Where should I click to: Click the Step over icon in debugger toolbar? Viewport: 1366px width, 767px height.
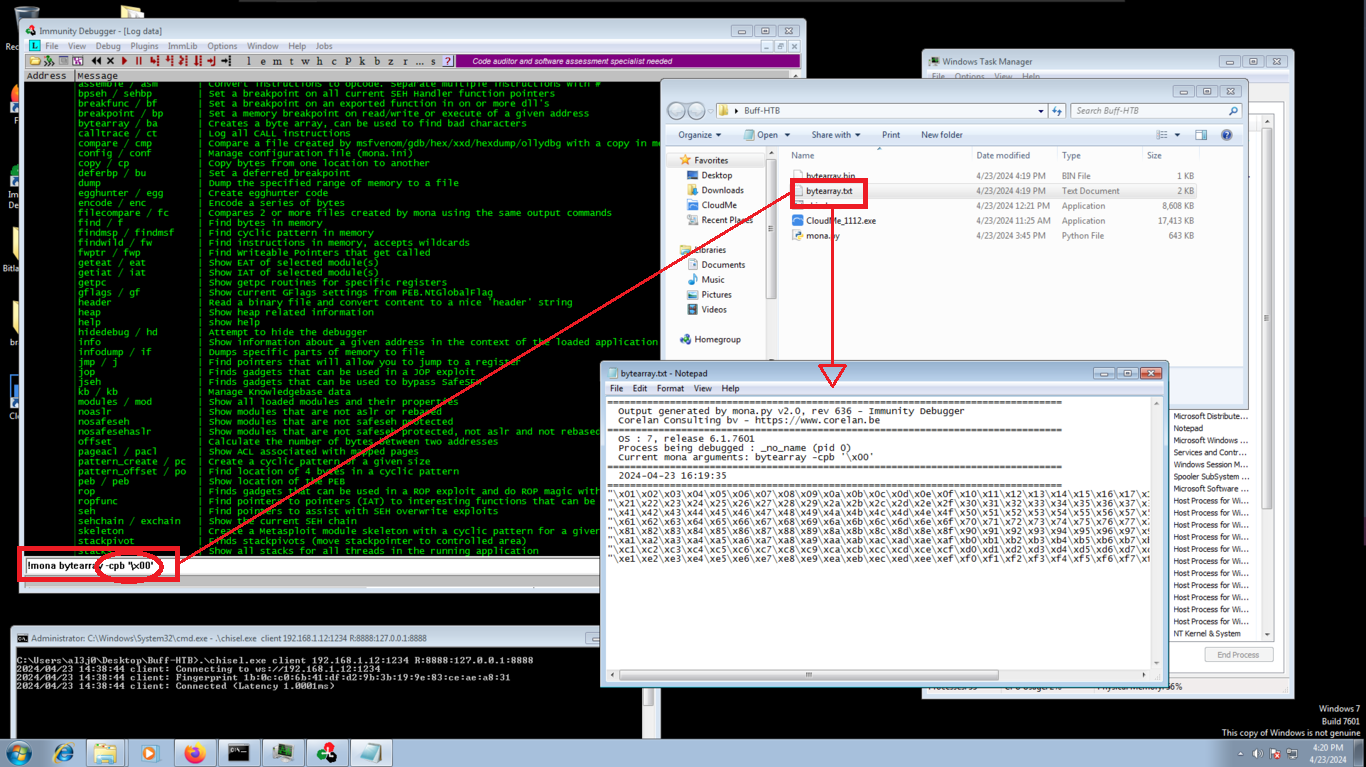pos(169,61)
